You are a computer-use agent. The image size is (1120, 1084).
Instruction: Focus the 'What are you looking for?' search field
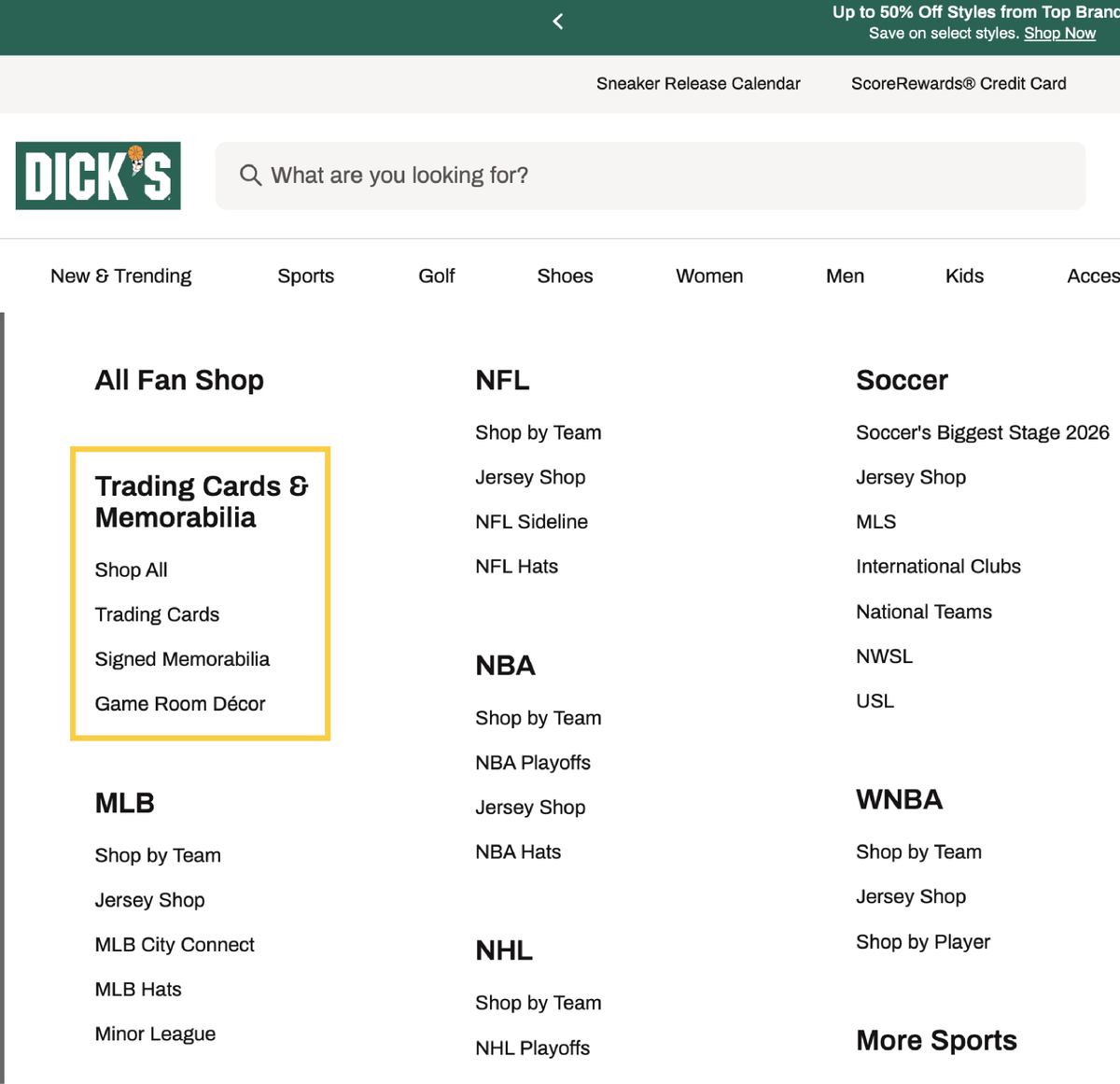tap(651, 176)
